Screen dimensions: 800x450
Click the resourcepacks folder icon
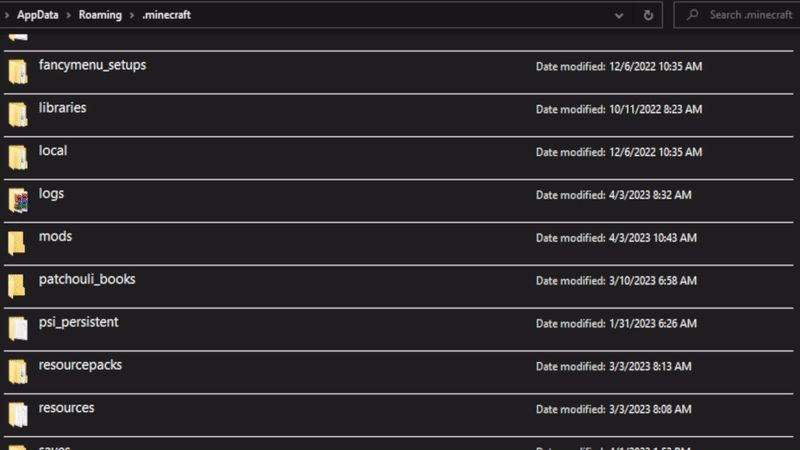pyautogui.click(x=17, y=372)
